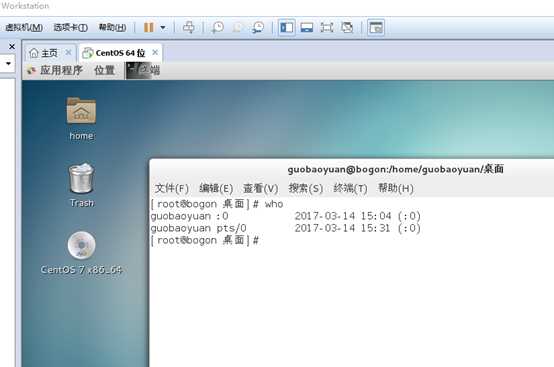Open the 应用程序 menu in CentOS
554x367 pixels.
[x=55, y=70]
